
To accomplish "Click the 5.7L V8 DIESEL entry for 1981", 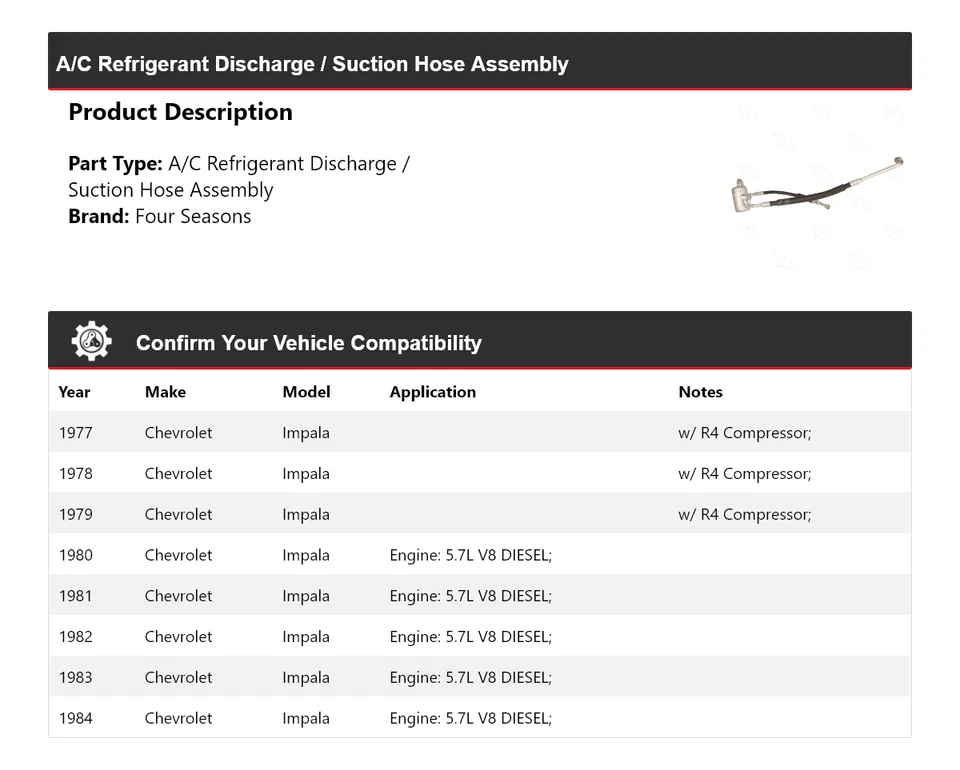I will [470, 596].
